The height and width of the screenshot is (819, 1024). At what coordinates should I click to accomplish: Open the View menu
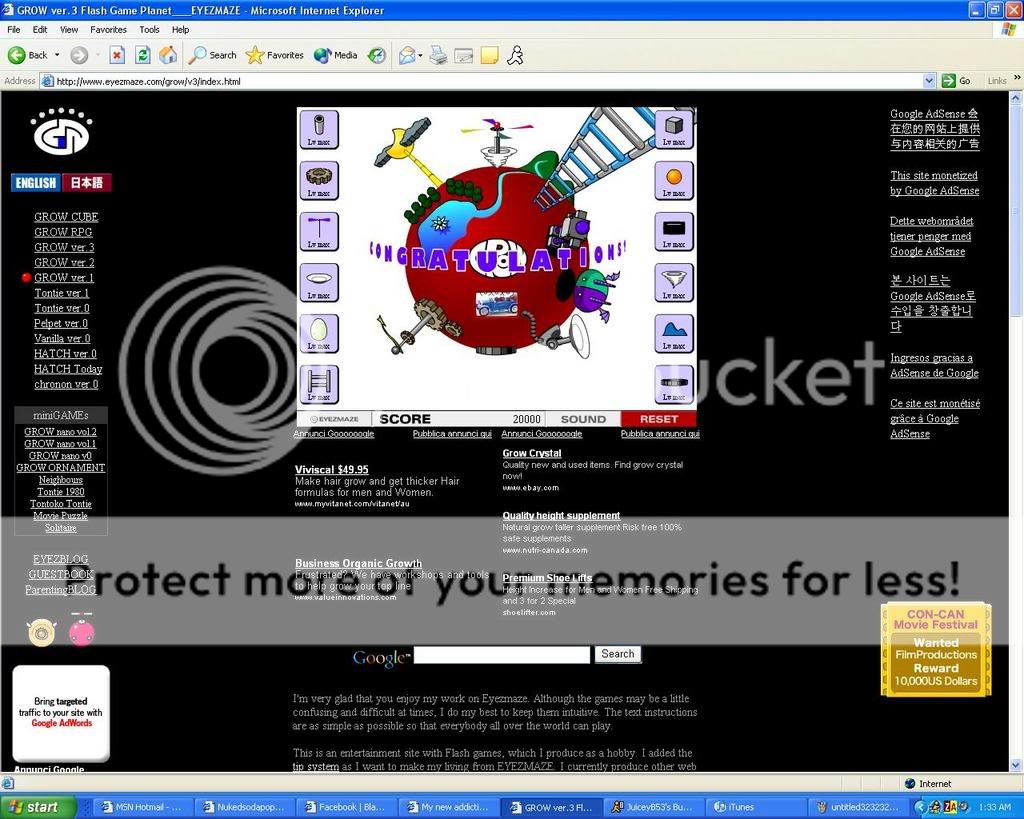click(x=69, y=29)
